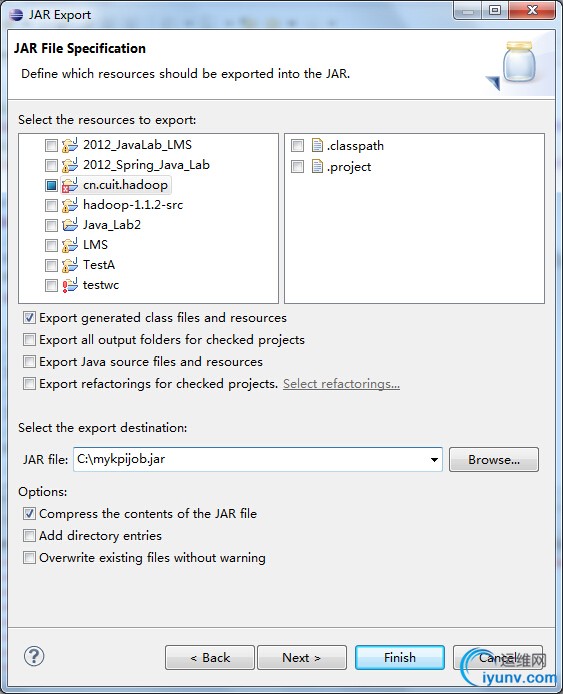Viewport: 563px width, 694px height.
Task: Click the Browse... button
Action: point(494,459)
